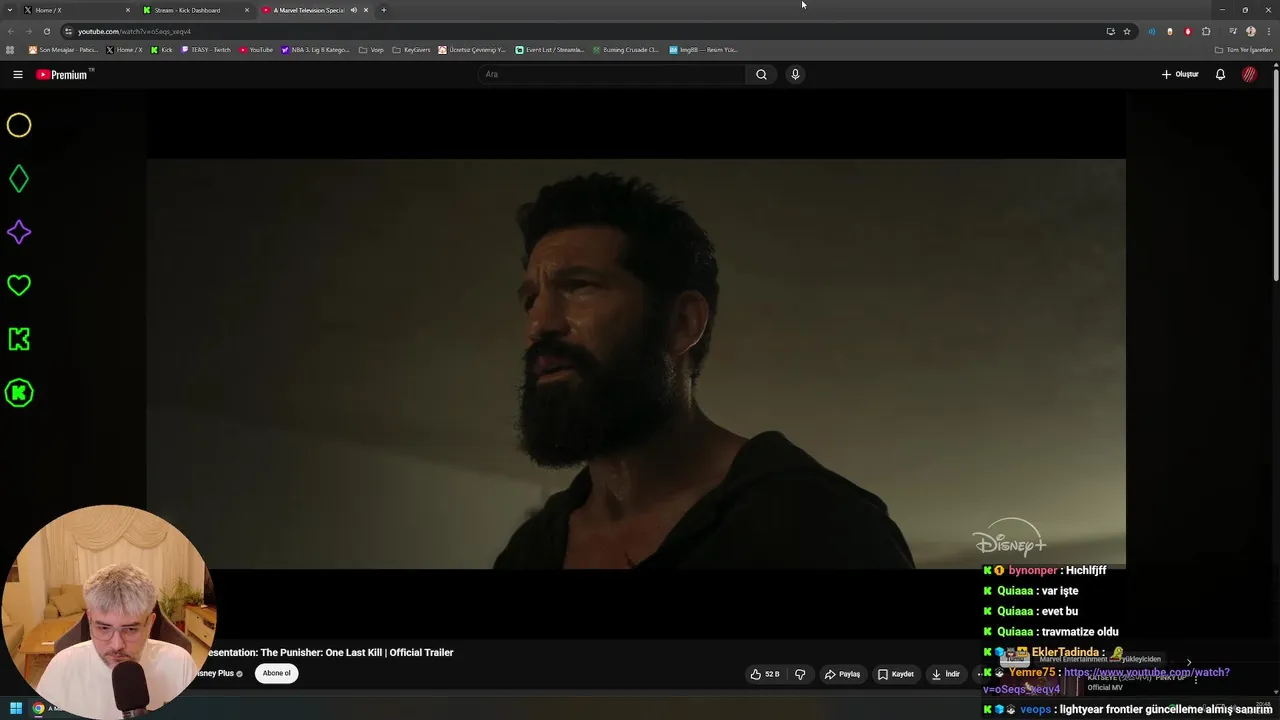Save the video with Kaydet button

tap(895, 674)
